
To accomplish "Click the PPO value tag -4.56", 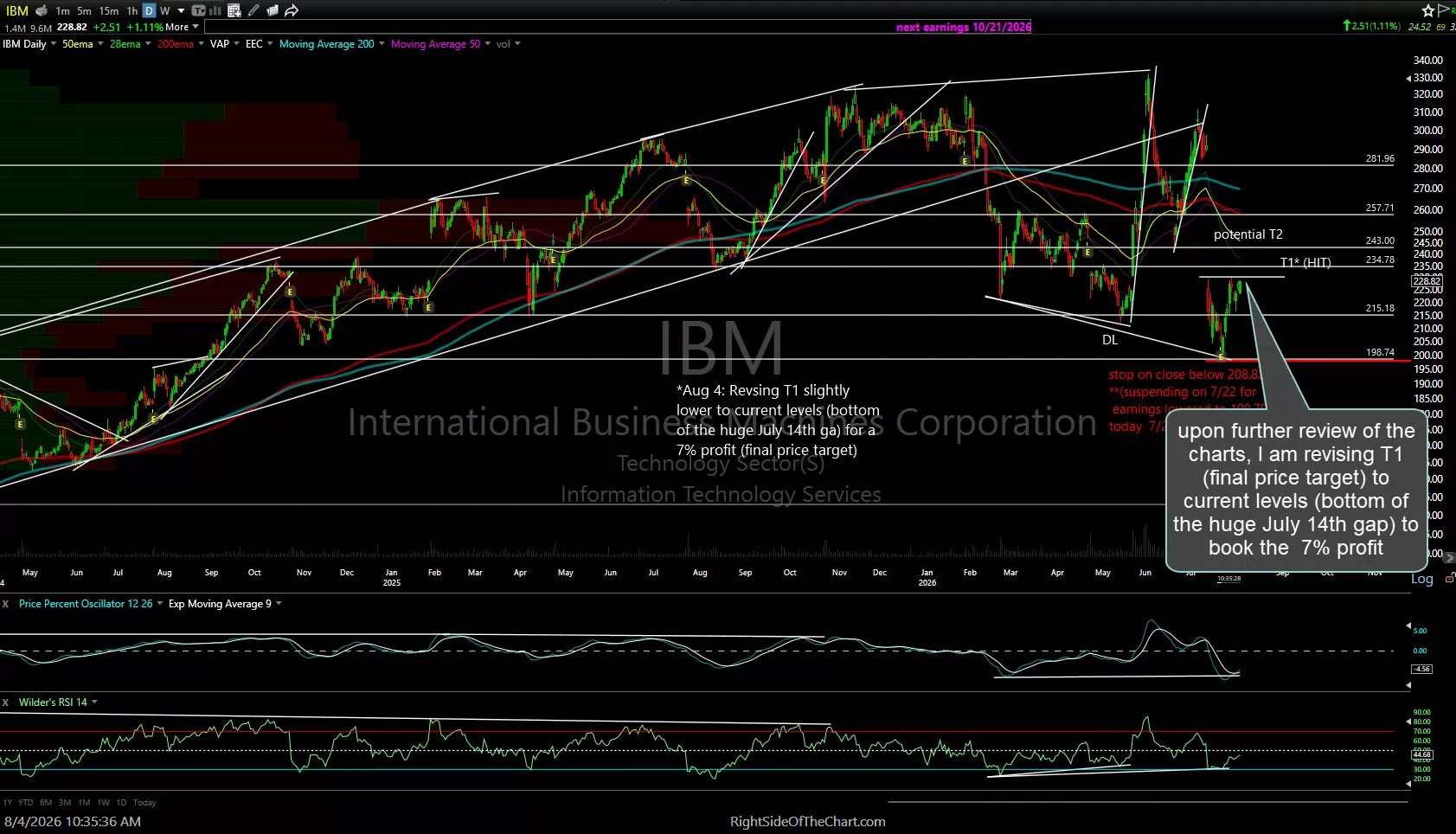I will point(1421,669).
